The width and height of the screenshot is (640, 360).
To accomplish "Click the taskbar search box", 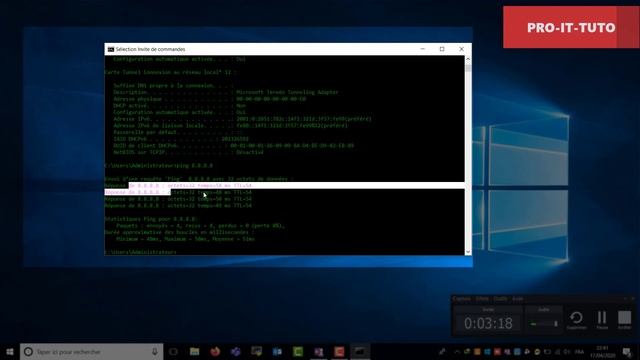I will (91, 351).
